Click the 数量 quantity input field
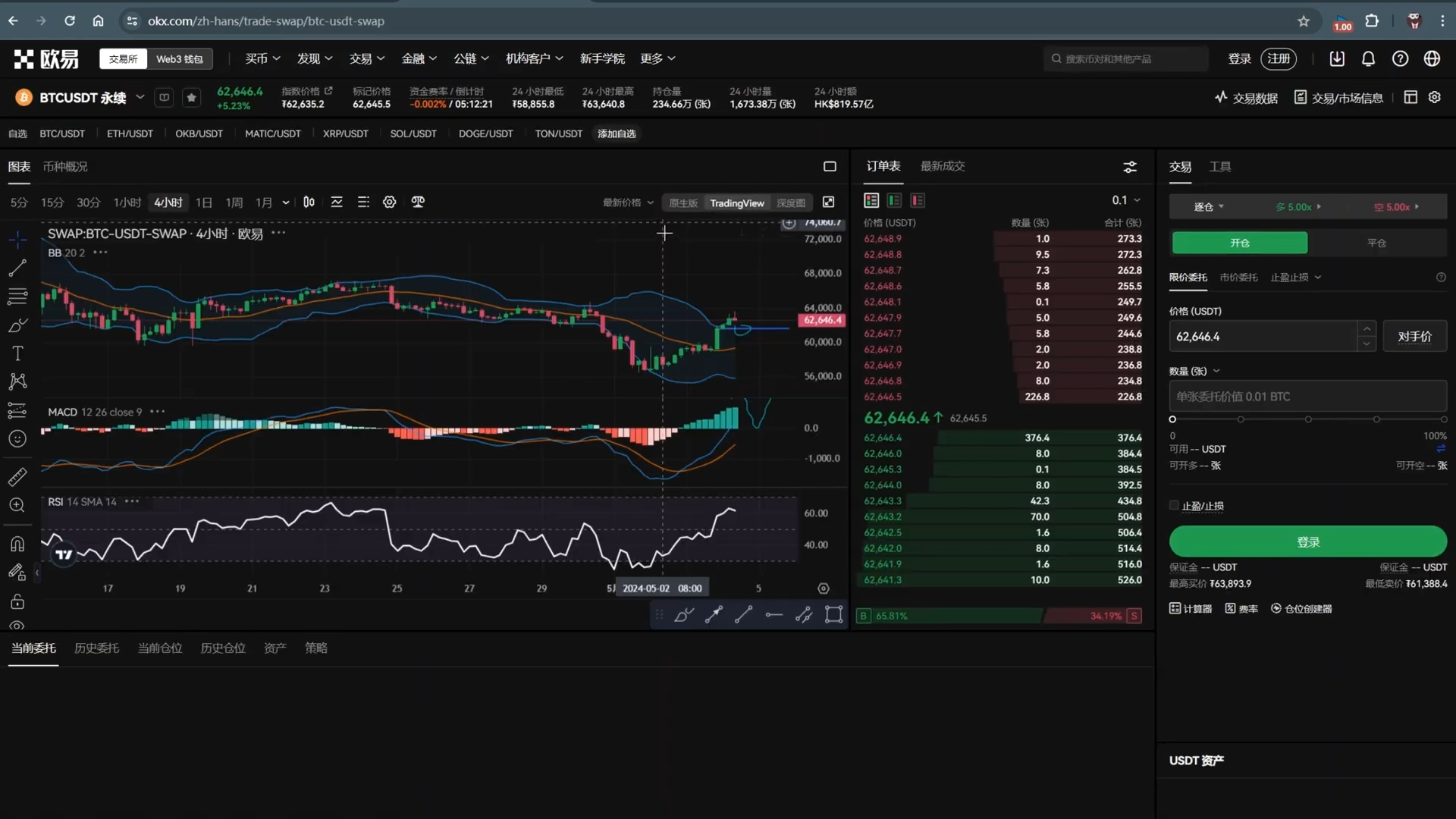Image resolution: width=1456 pixels, height=819 pixels. (x=1307, y=396)
